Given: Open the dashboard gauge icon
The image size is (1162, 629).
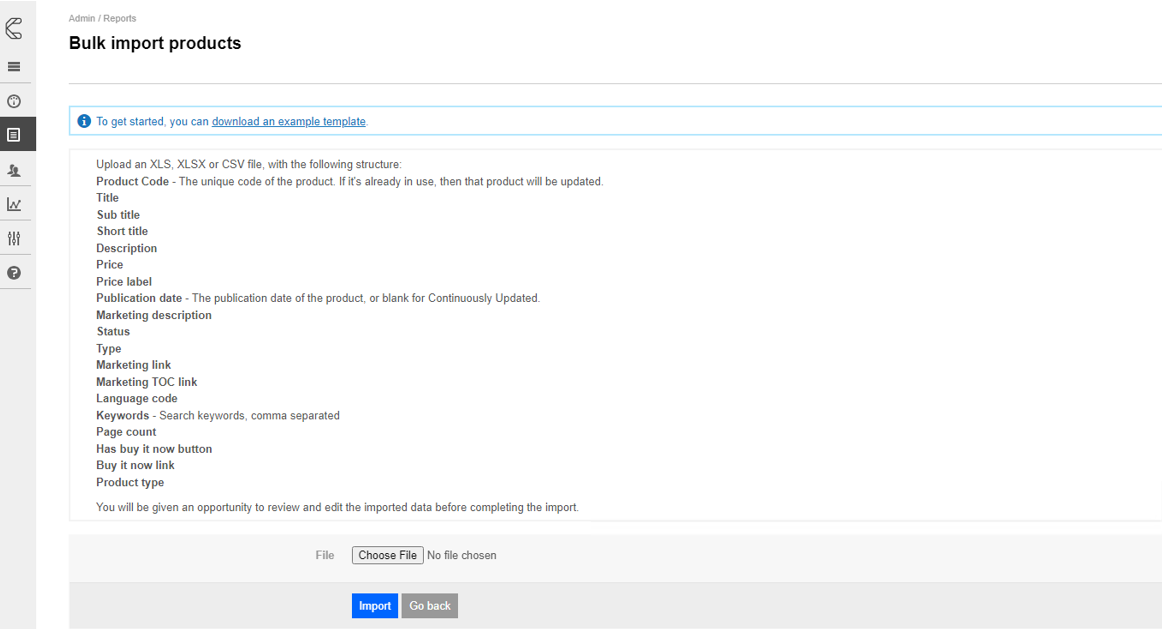Looking at the screenshot, I should [x=14, y=101].
